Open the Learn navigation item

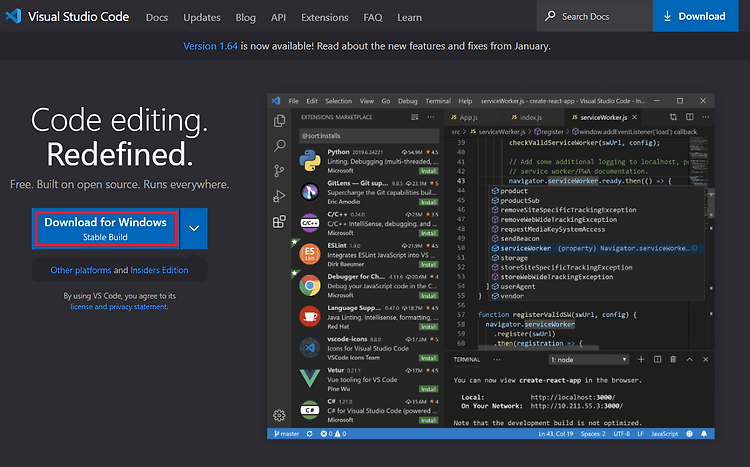(409, 17)
